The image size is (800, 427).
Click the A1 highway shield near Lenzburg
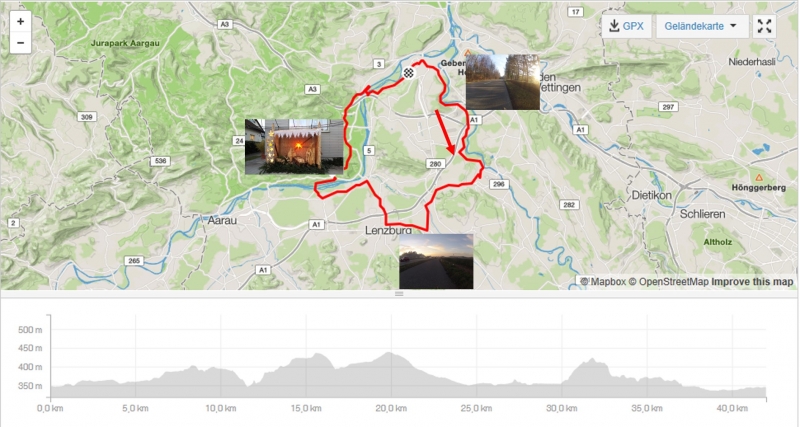tap(316, 224)
